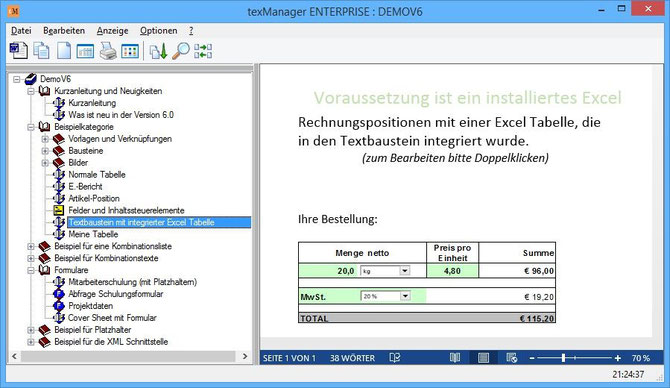The width and height of the screenshot is (670, 388).
Task: Select Beispiel für die XML Schnittstelle
Action: (111, 342)
